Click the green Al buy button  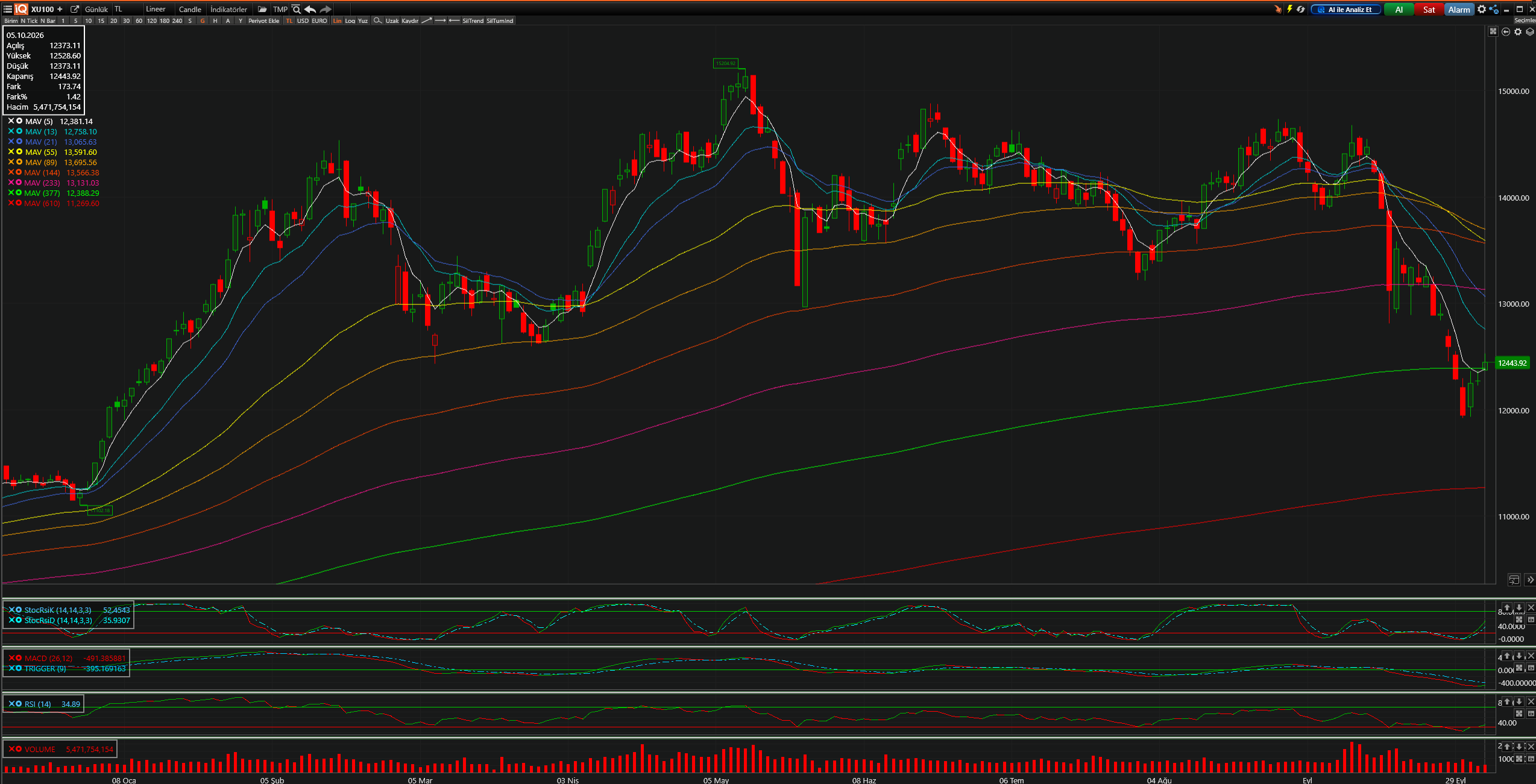click(1399, 9)
